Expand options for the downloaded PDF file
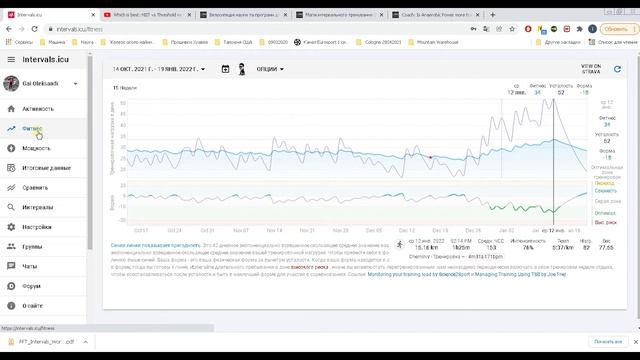Viewport: 640px width, 360px height. pyautogui.click(x=85, y=342)
